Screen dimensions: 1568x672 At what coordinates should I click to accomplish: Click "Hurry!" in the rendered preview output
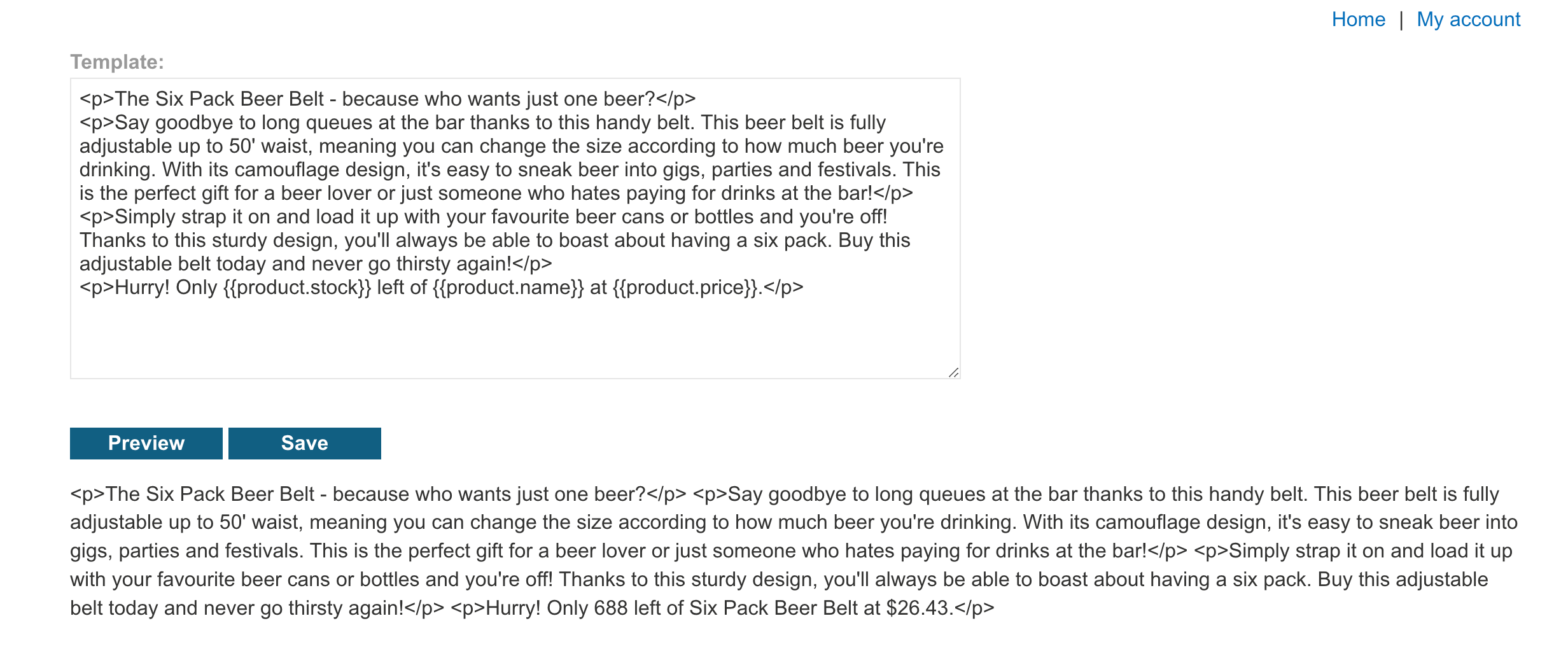[x=513, y=608]
